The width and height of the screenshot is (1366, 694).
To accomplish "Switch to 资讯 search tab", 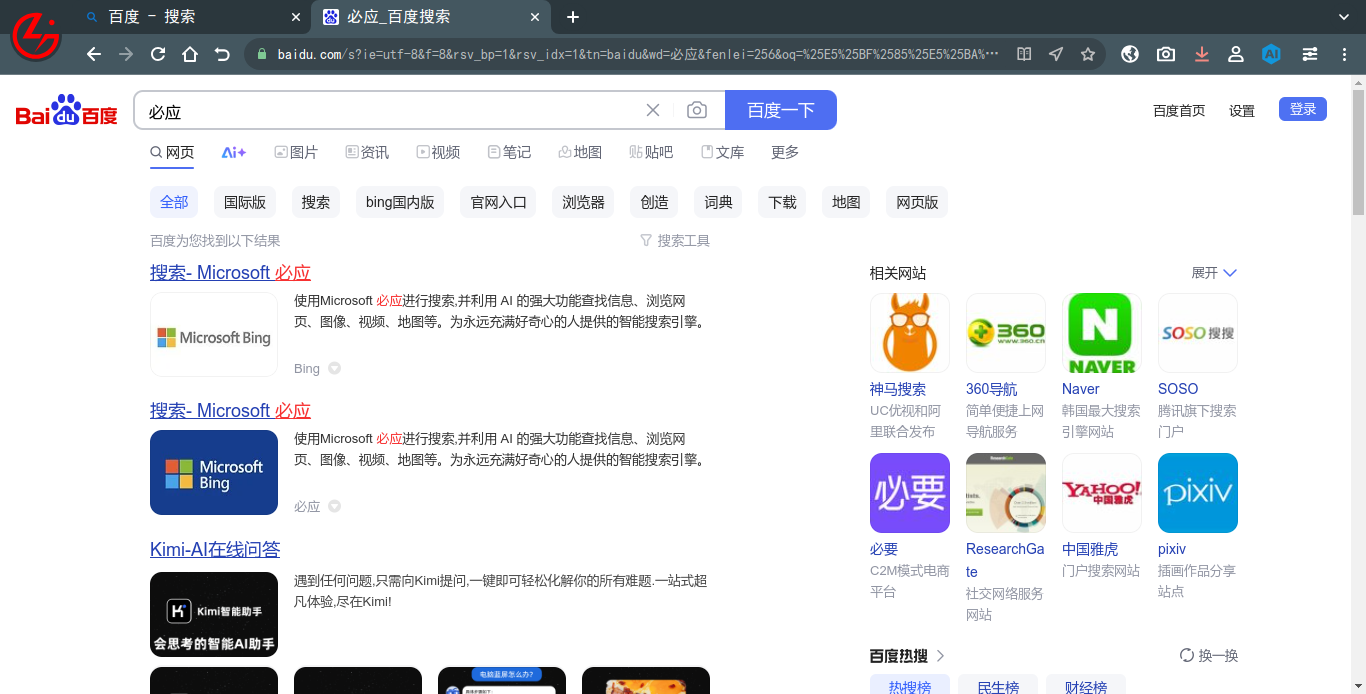I will click(x=367, y=152).
